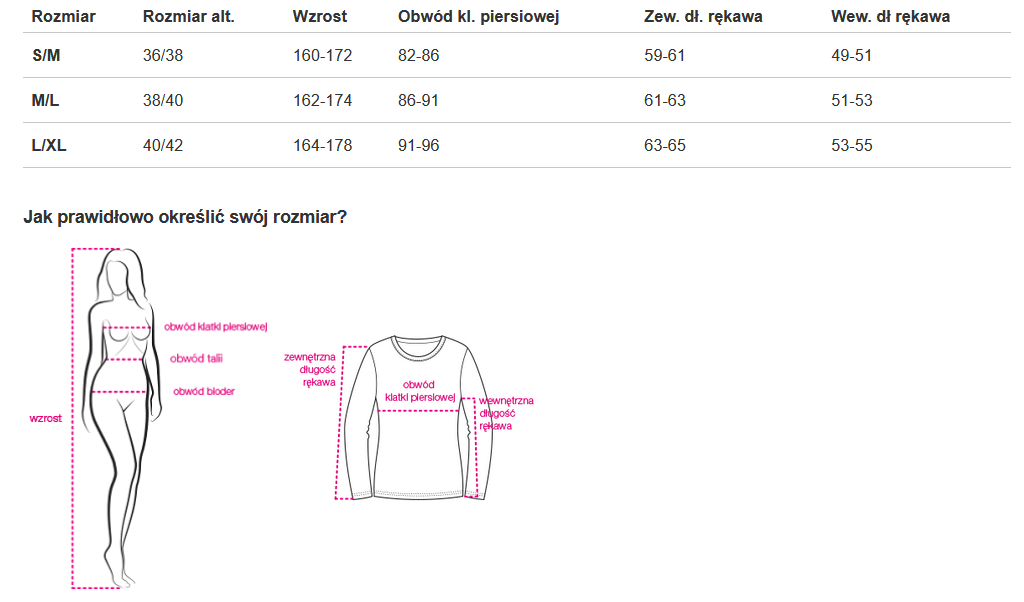Select the 'Rozmiar alt.' column header
This screenshot has height=602, width=1024.
coord(189,17)
